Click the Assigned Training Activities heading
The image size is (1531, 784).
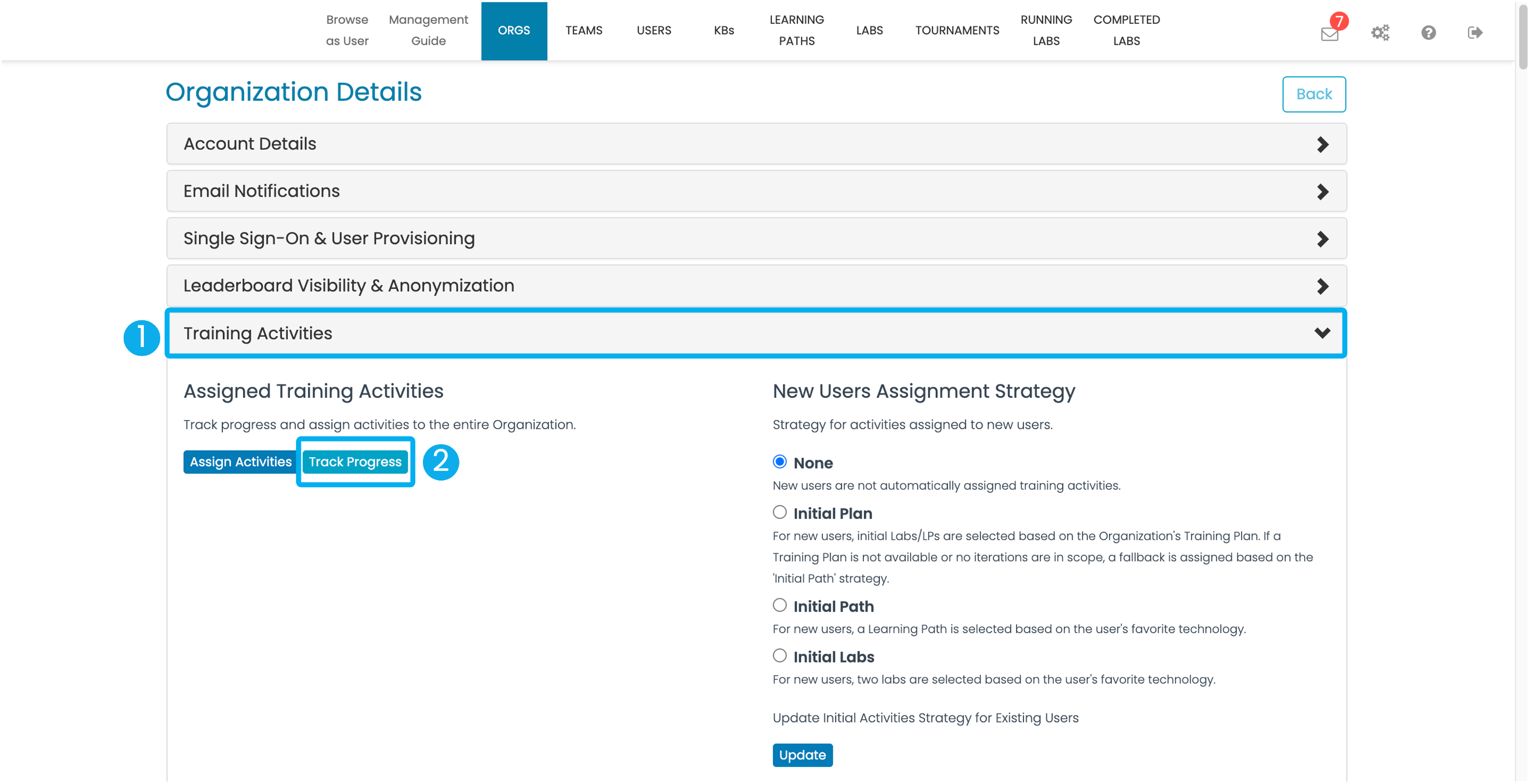[313, 391]
